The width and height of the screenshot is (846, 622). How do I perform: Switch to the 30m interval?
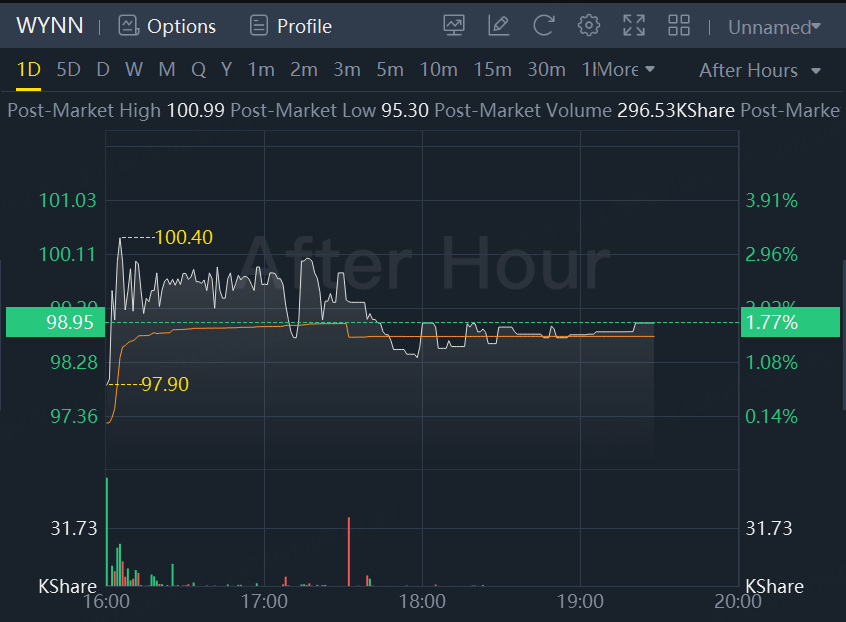(547, 70)
